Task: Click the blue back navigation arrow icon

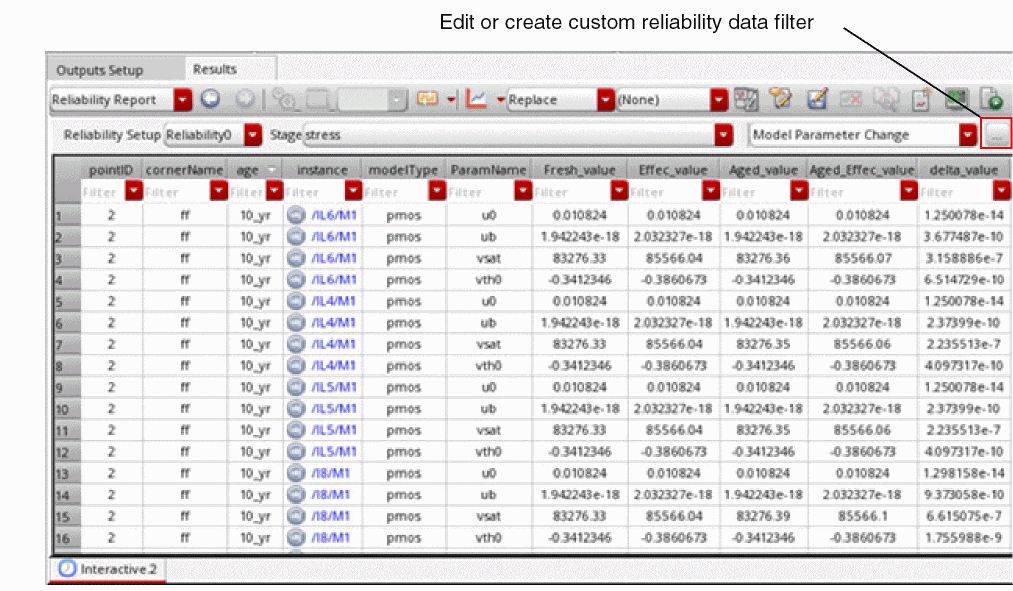Action: (210, 100)
